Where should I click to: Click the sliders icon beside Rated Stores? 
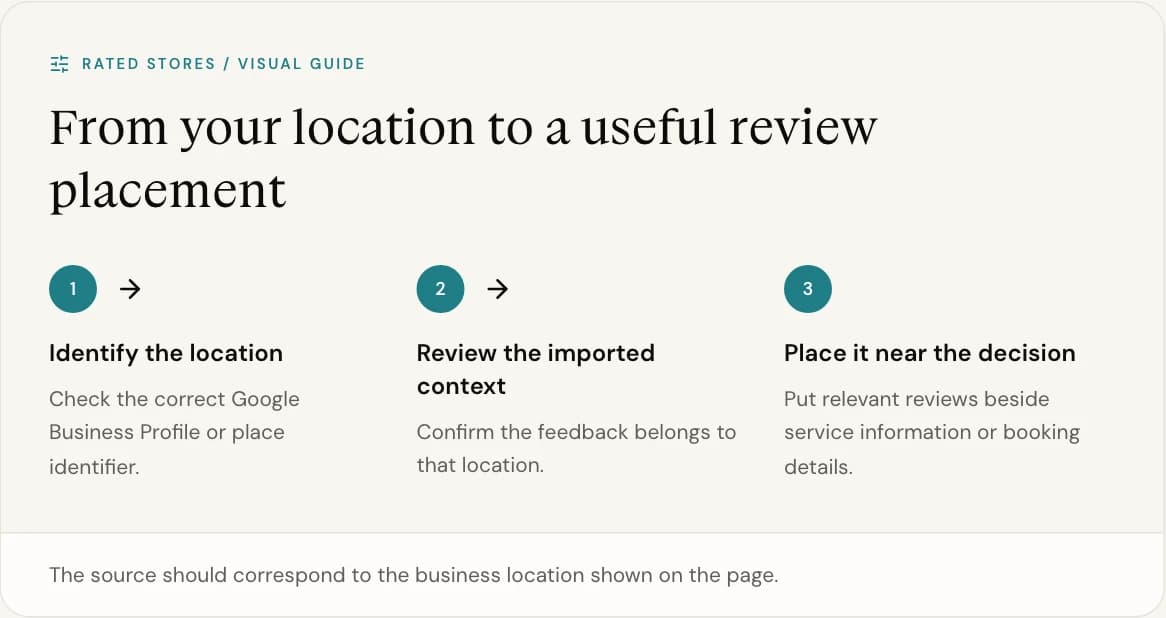59,64
